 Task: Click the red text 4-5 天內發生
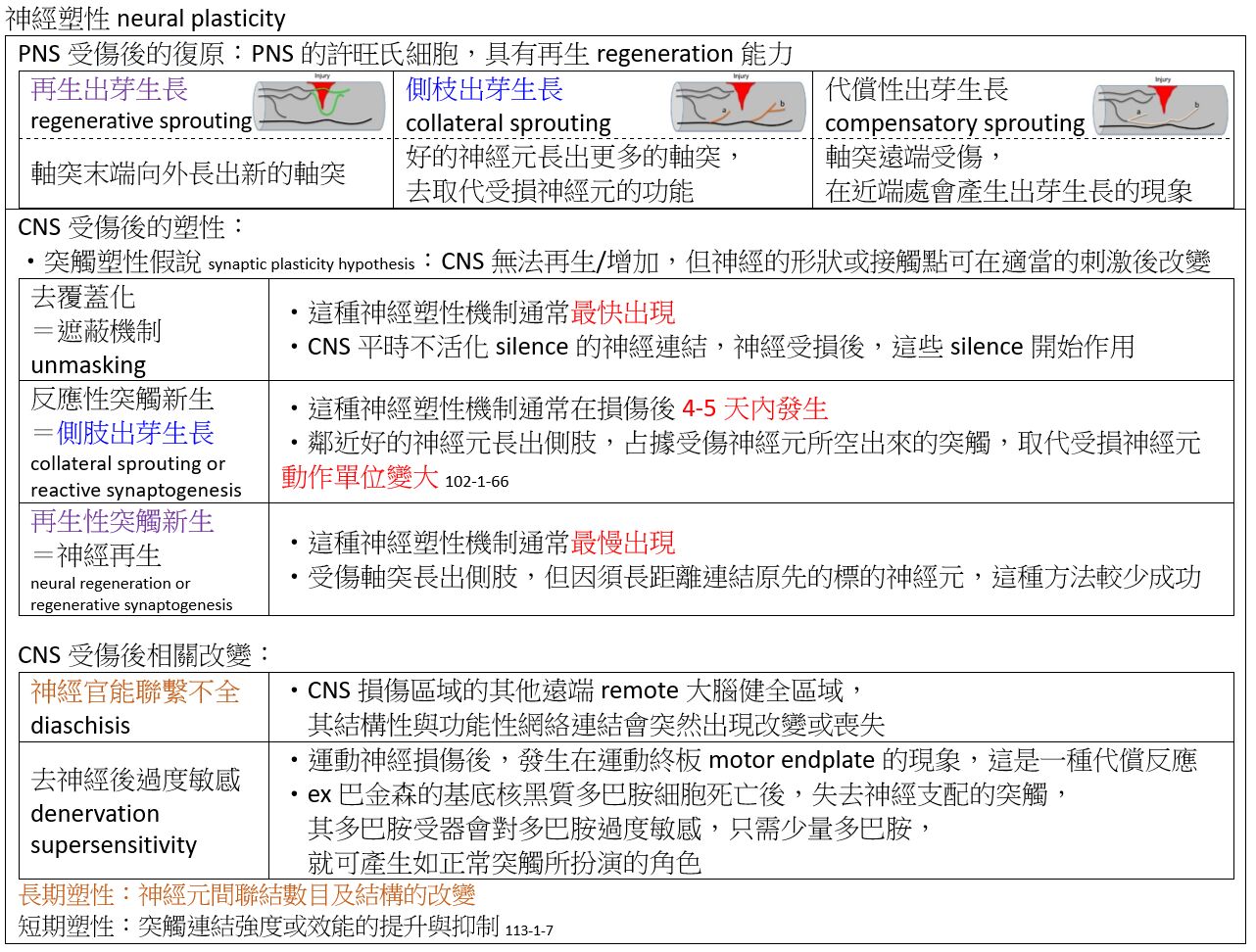coord(754,408)
